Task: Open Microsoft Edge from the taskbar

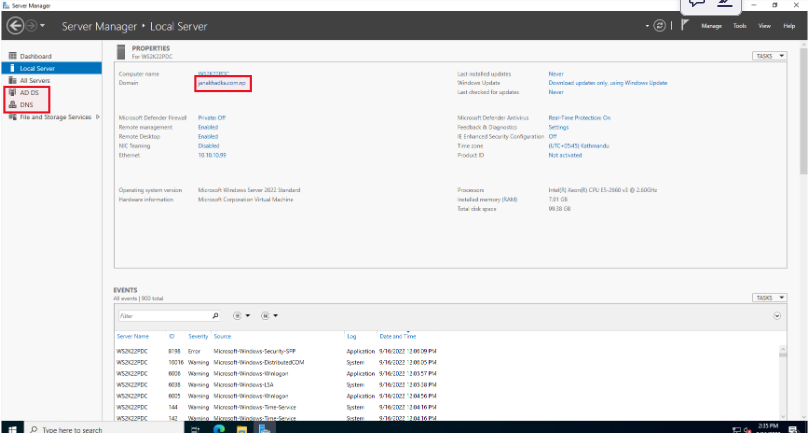Action: [x=217, y=428]
